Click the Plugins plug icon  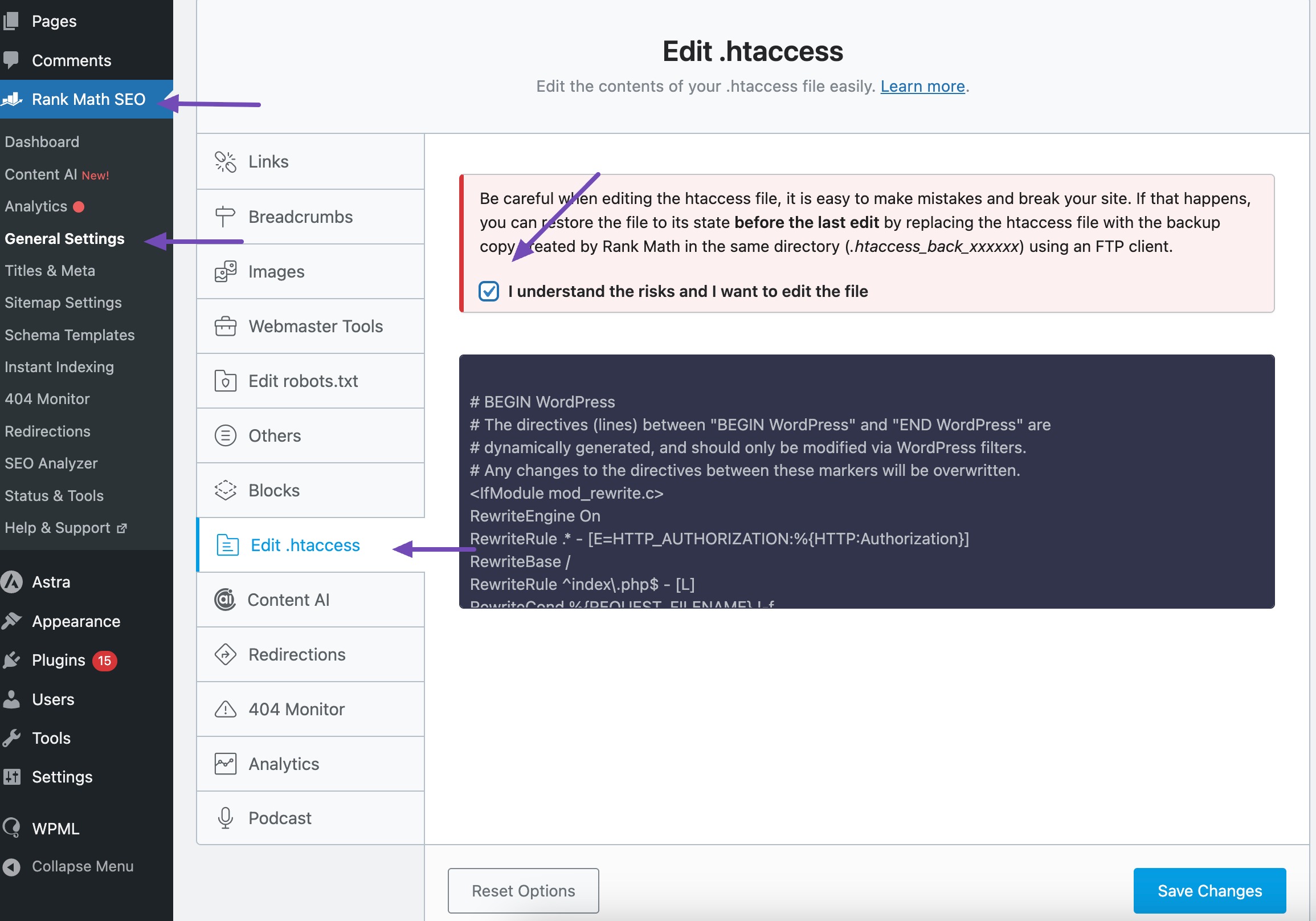click(x=11, y=660)
